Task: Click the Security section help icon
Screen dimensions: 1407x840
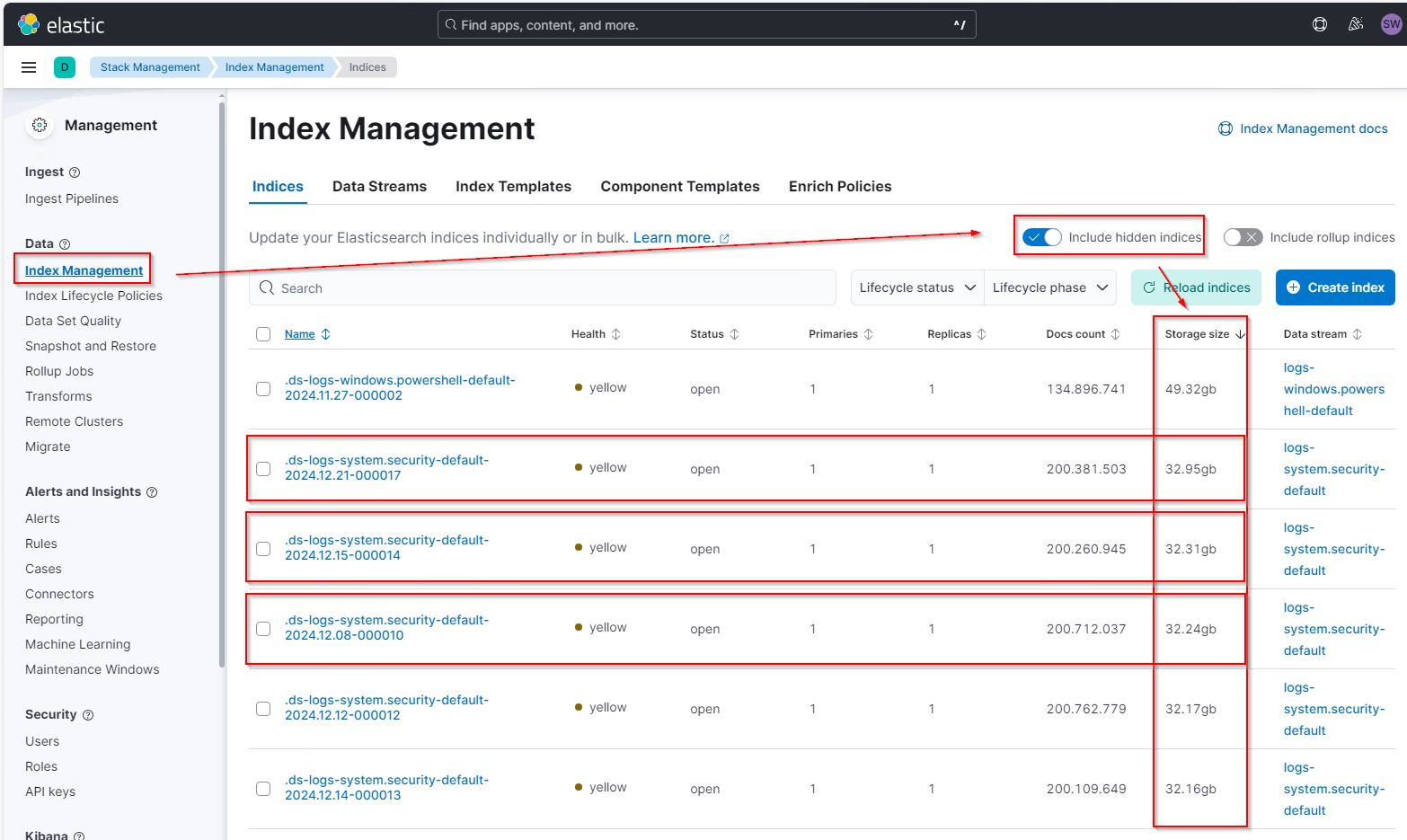Action: click(88, 715)
